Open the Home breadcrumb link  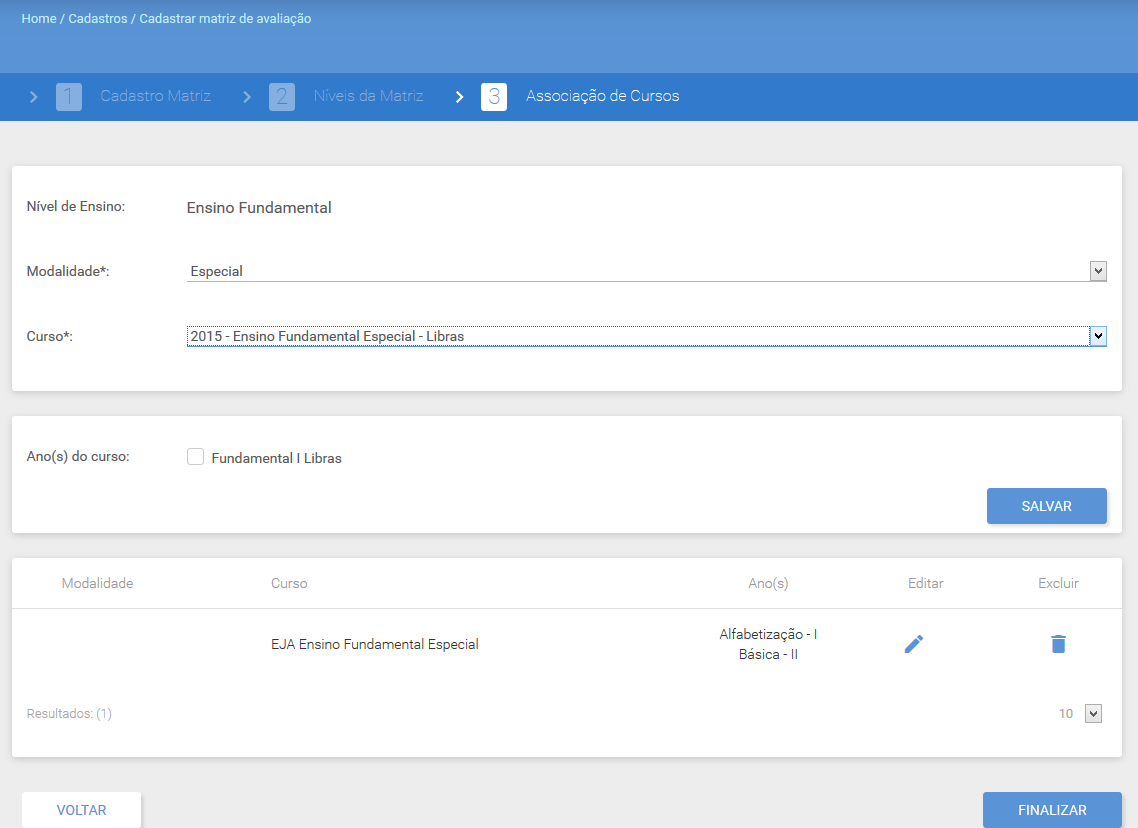point(38,19)
